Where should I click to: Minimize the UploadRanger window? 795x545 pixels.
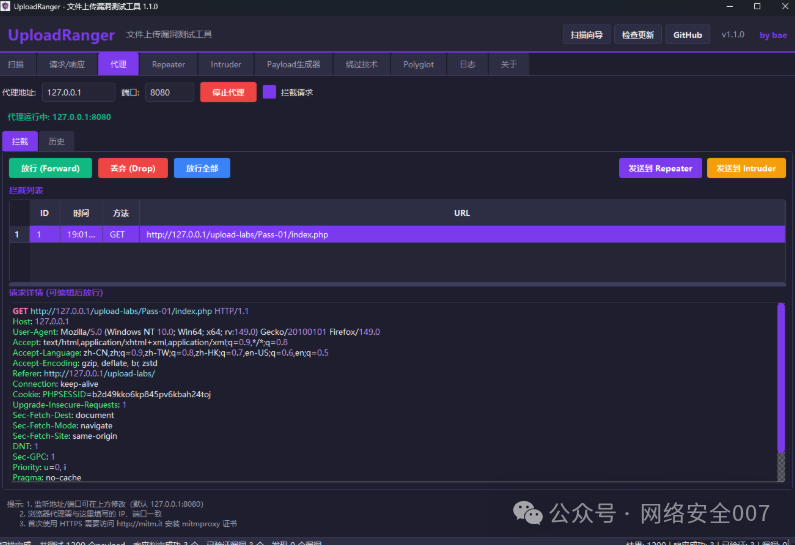730,6
